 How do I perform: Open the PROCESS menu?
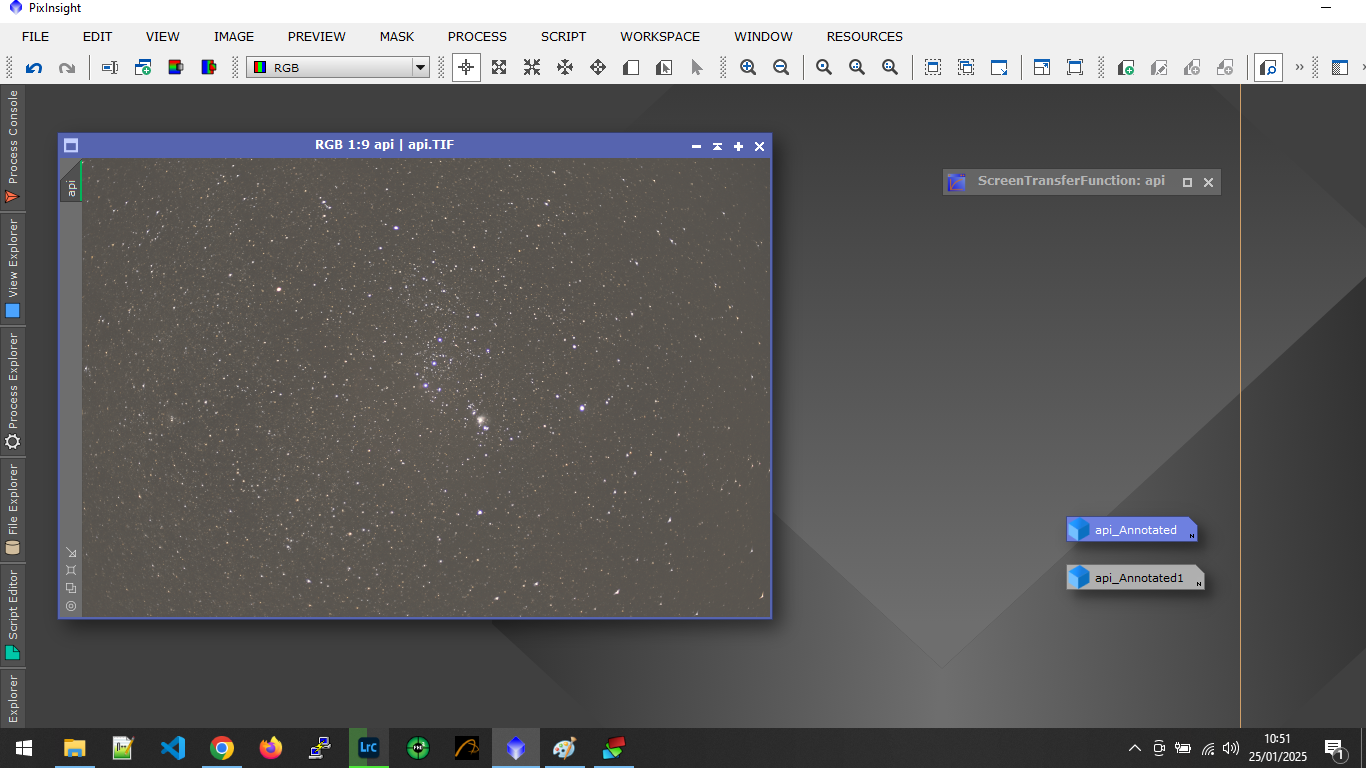pos(477,36)
